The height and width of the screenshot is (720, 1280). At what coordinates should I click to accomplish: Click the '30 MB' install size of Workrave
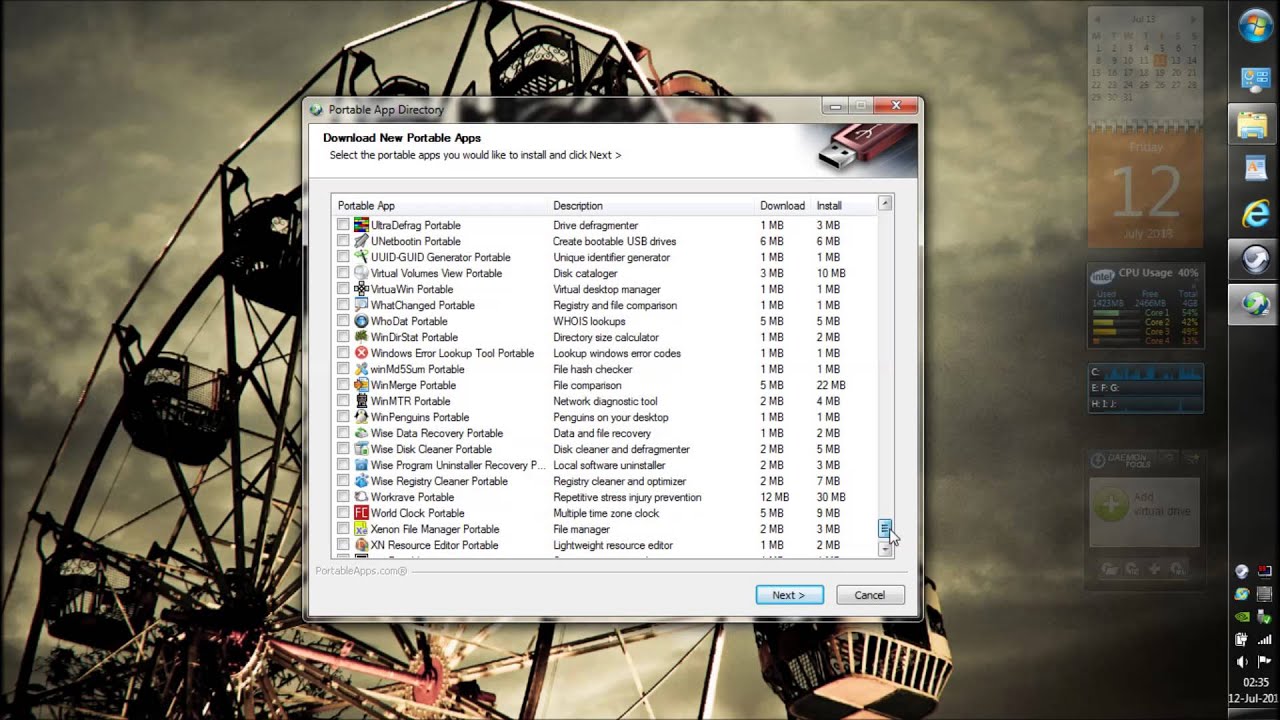830,497
